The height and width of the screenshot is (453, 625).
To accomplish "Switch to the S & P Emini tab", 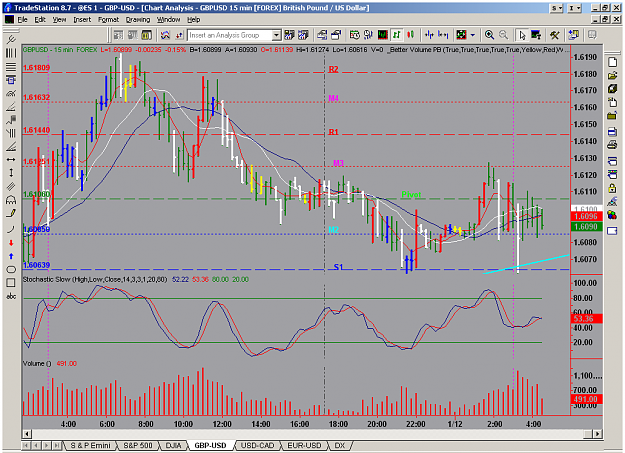I will [90, 445].
